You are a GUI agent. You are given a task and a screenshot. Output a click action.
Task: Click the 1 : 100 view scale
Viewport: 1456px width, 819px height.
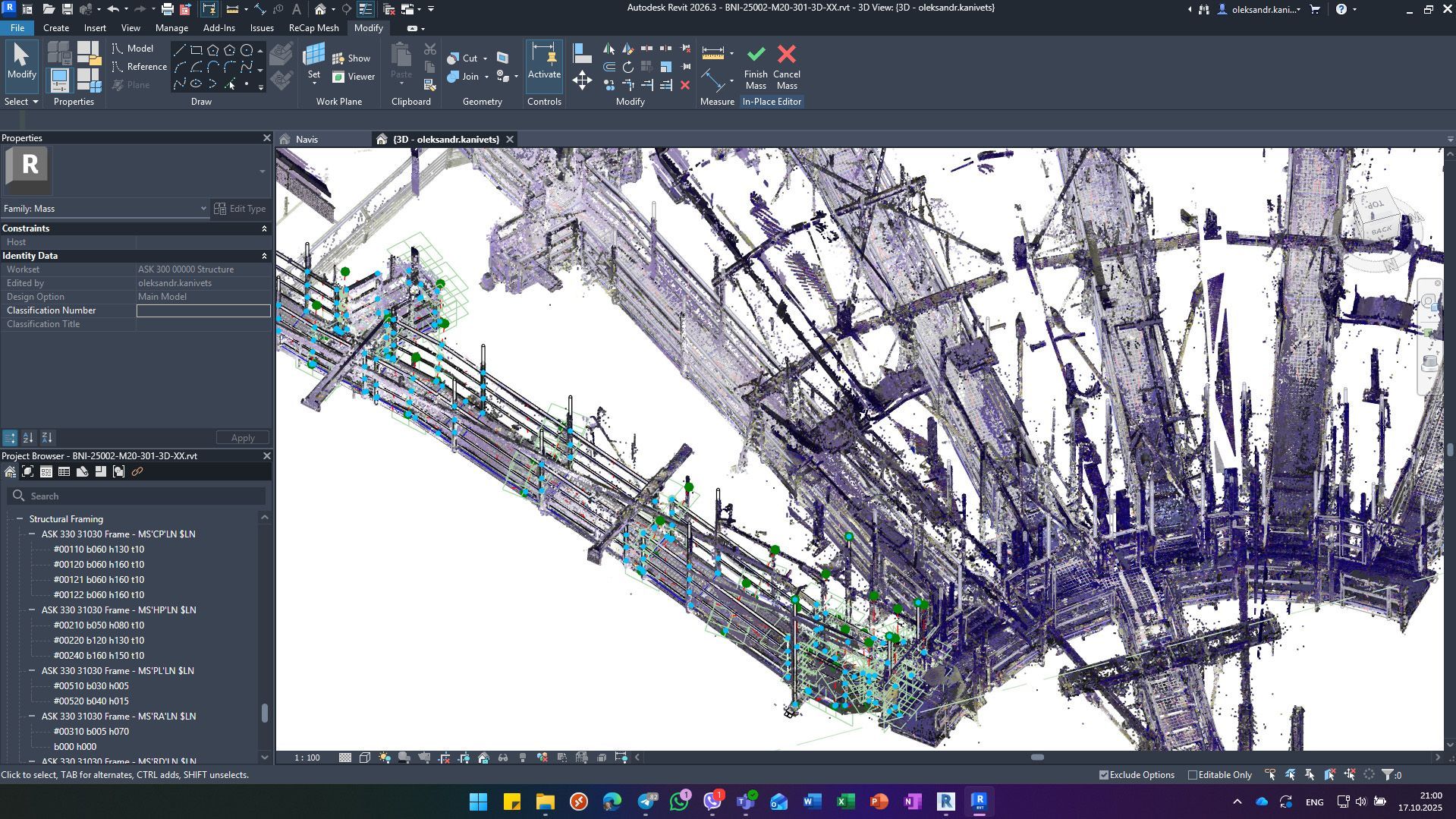pos(307,758)
